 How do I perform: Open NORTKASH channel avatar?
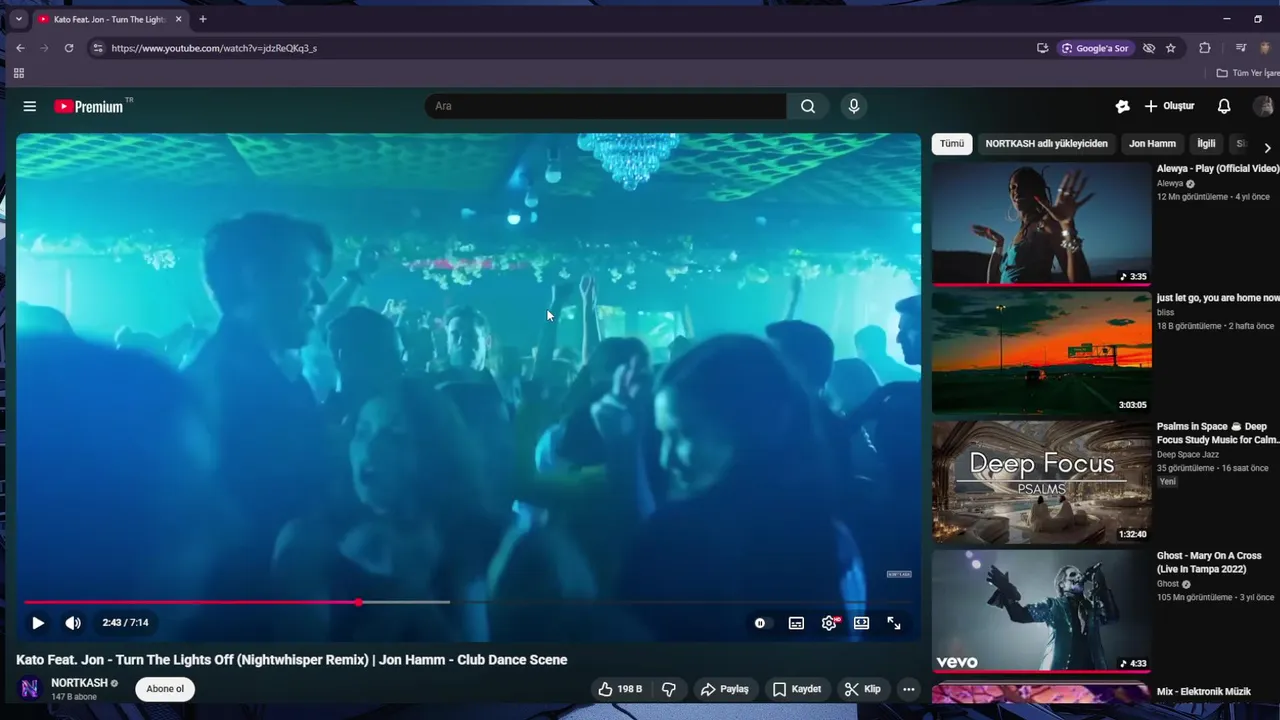(x=30, y=688)
